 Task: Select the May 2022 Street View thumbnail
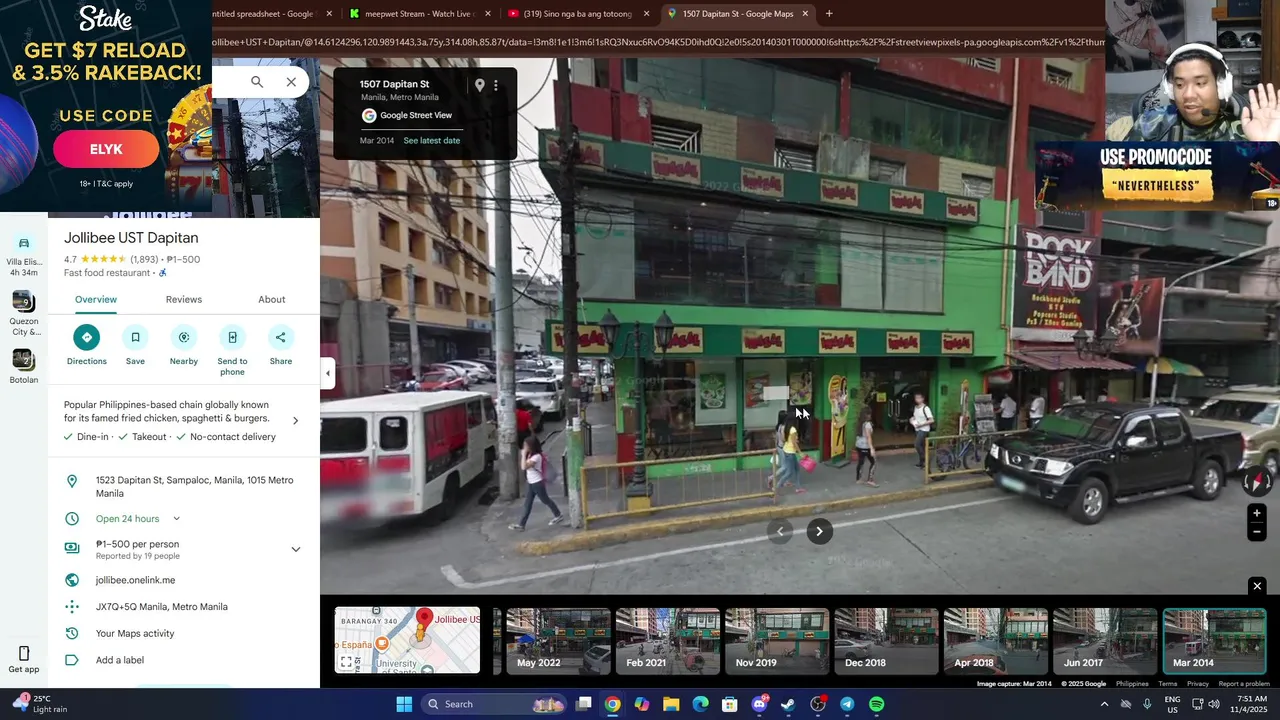click(558, 641)
